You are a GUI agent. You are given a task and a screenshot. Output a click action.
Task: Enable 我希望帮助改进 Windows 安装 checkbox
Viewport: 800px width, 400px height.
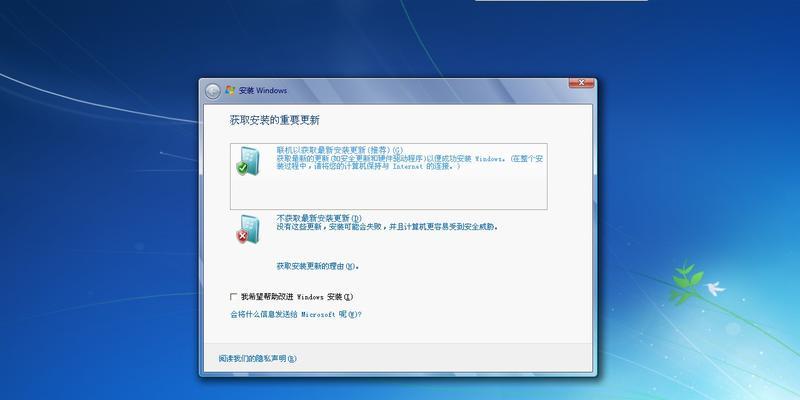[x=234, y=296]
